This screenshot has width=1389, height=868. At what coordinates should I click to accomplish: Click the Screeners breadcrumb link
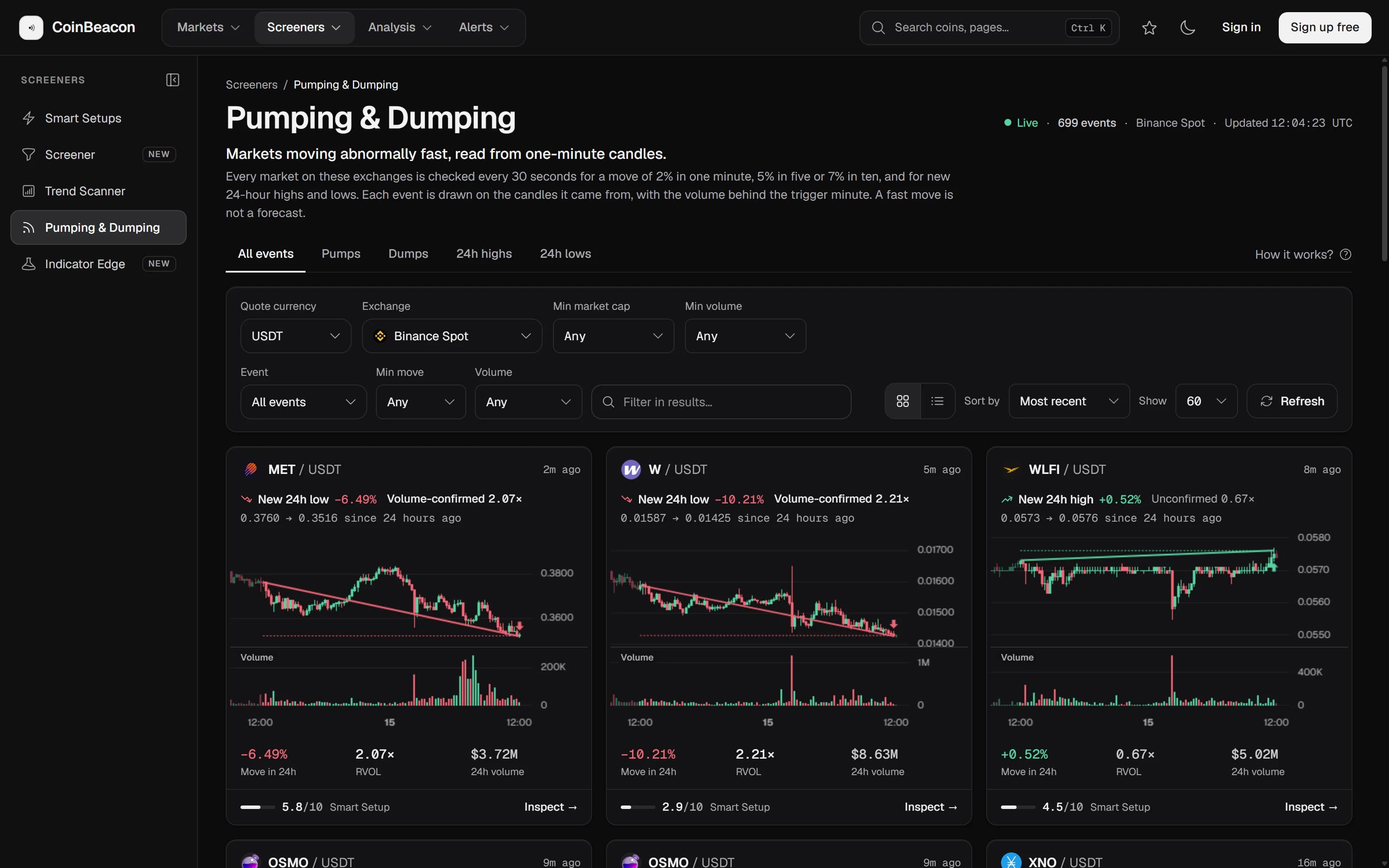[x=251, y=85]
